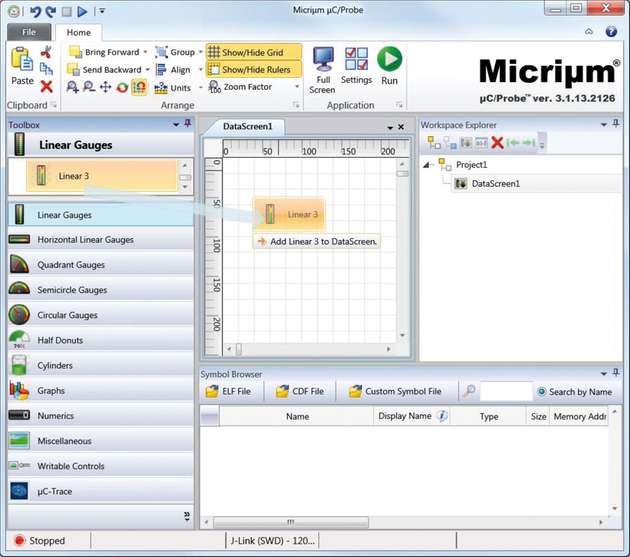Start the green Run button
The width and height of the screenshot is (630, 557).
pos(389,66)
